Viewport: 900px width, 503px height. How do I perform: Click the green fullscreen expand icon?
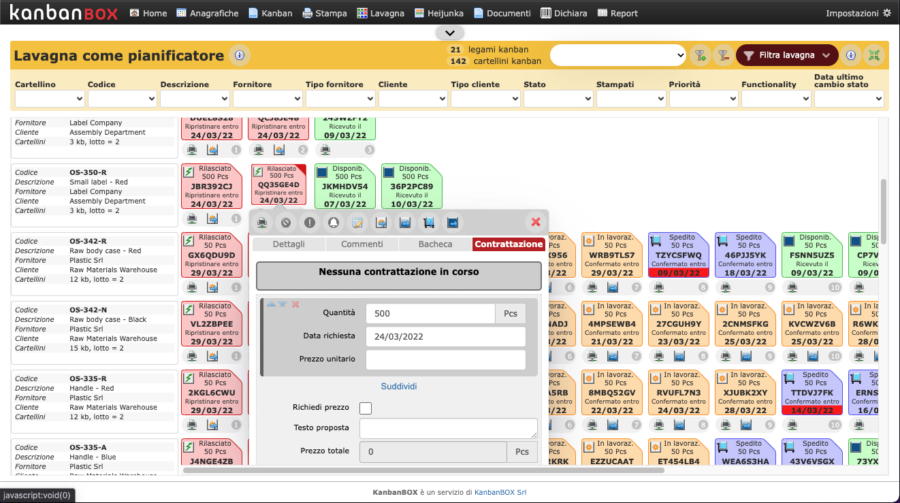pyautogui.click(x=874, y=56)
